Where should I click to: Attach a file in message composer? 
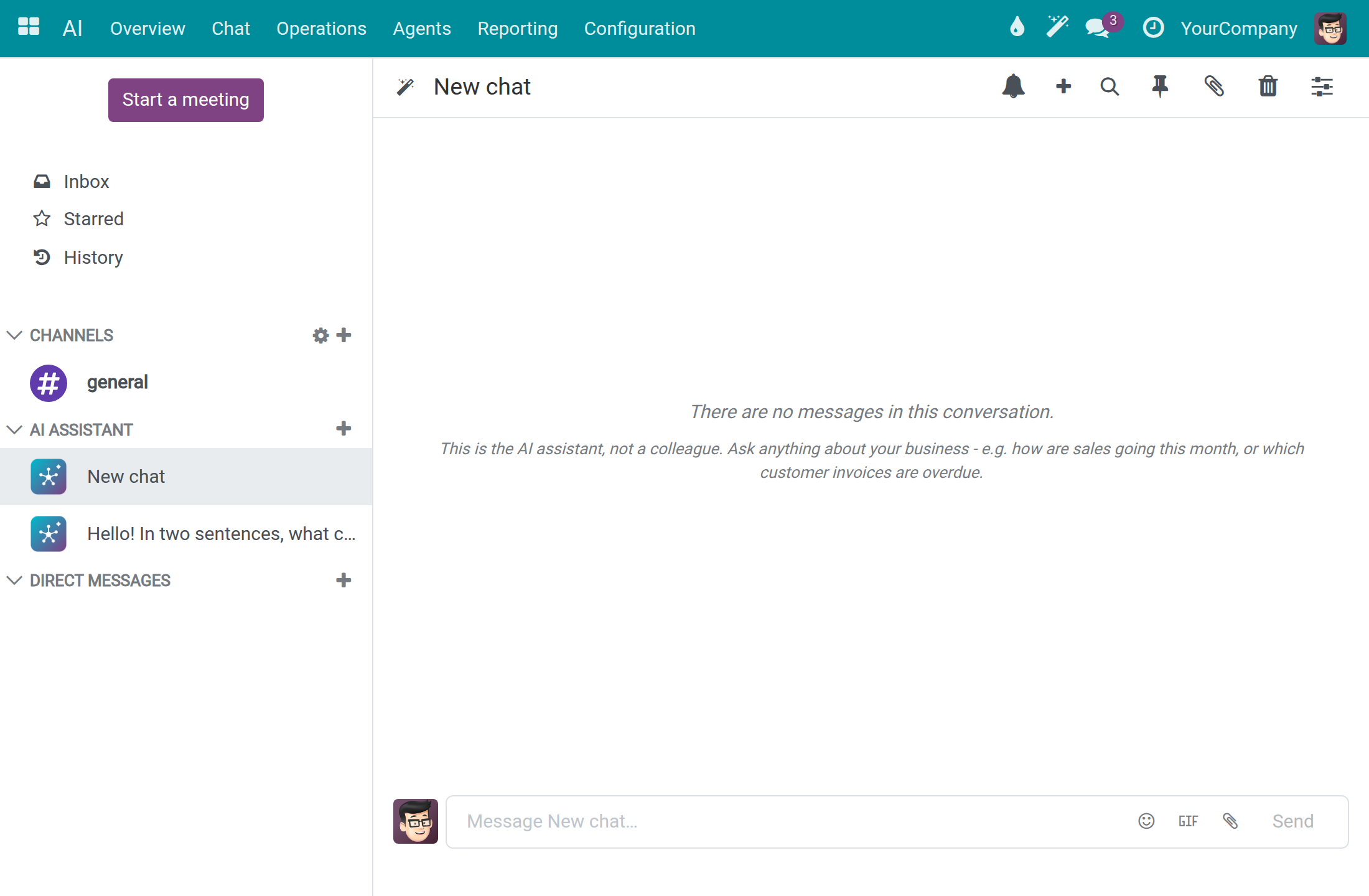click(1230, 821)
